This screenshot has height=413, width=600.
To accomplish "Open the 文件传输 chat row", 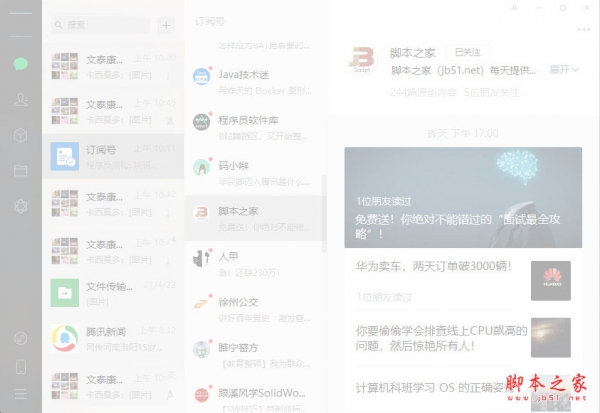I will tap(113, 293).
